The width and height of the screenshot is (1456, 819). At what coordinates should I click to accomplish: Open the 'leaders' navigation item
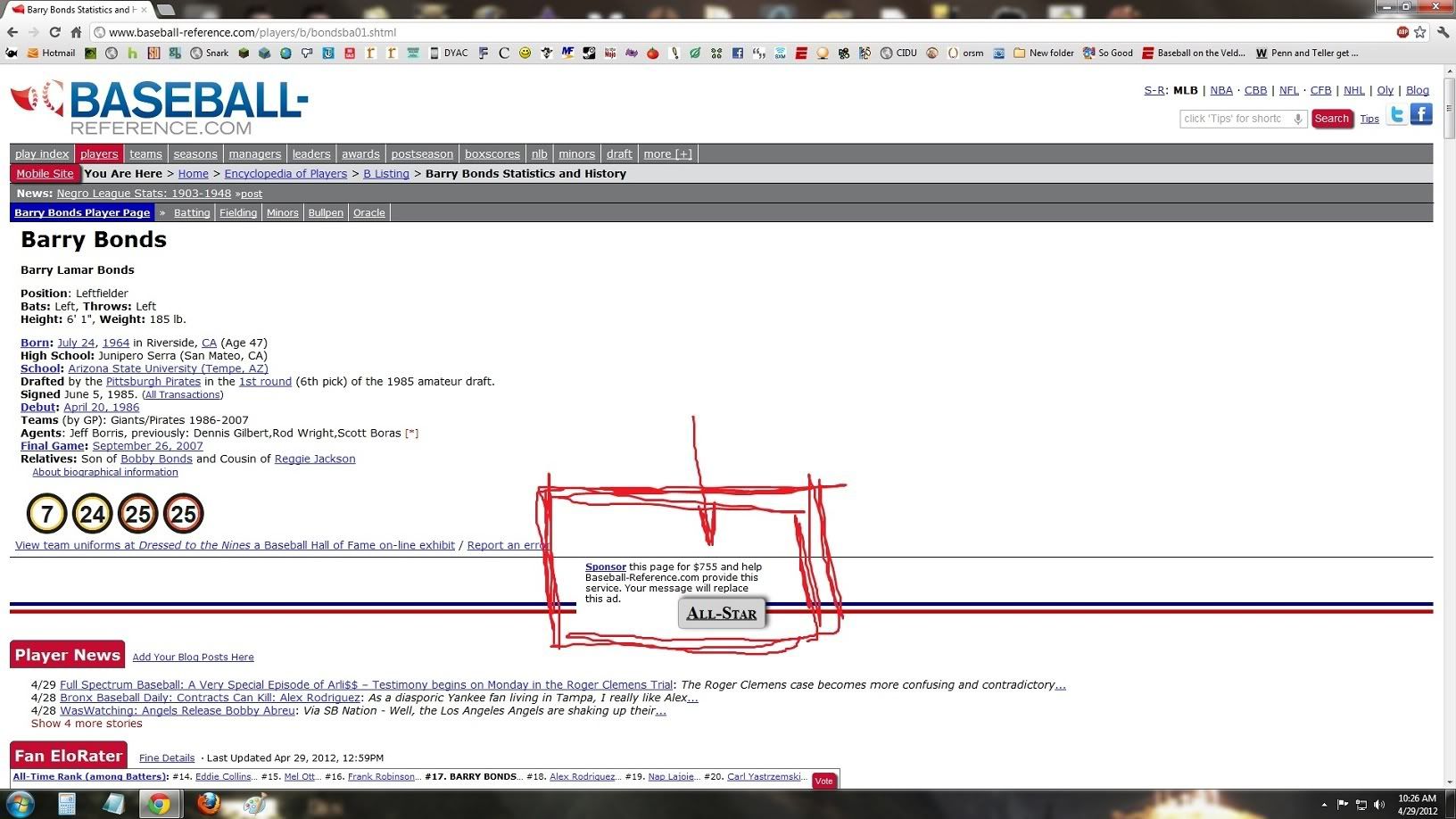tap(311, 154)
